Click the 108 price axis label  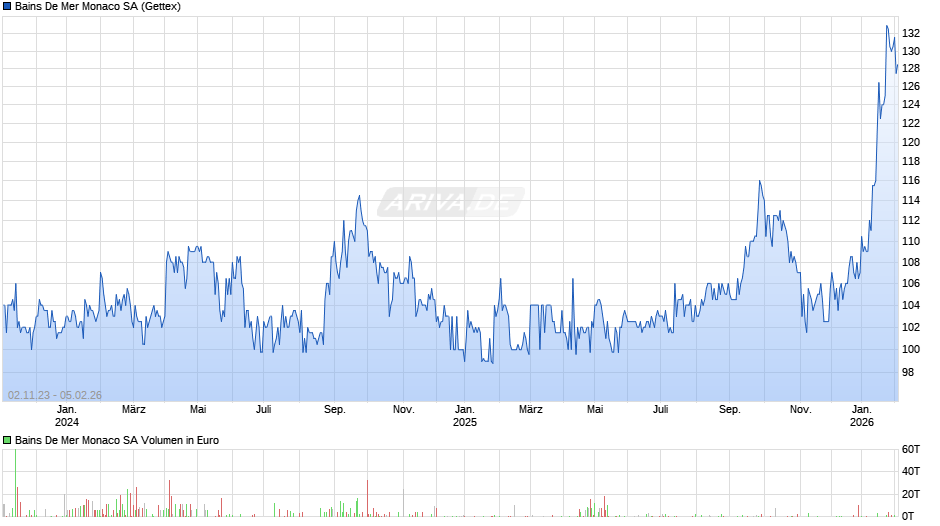coord(911,262)
